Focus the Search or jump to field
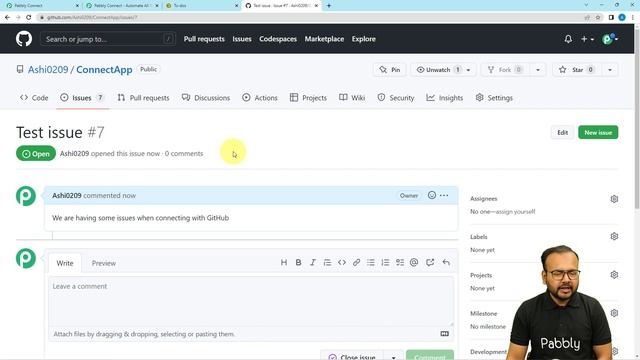The height and width of the screenshot is (360, 640). 108,39
